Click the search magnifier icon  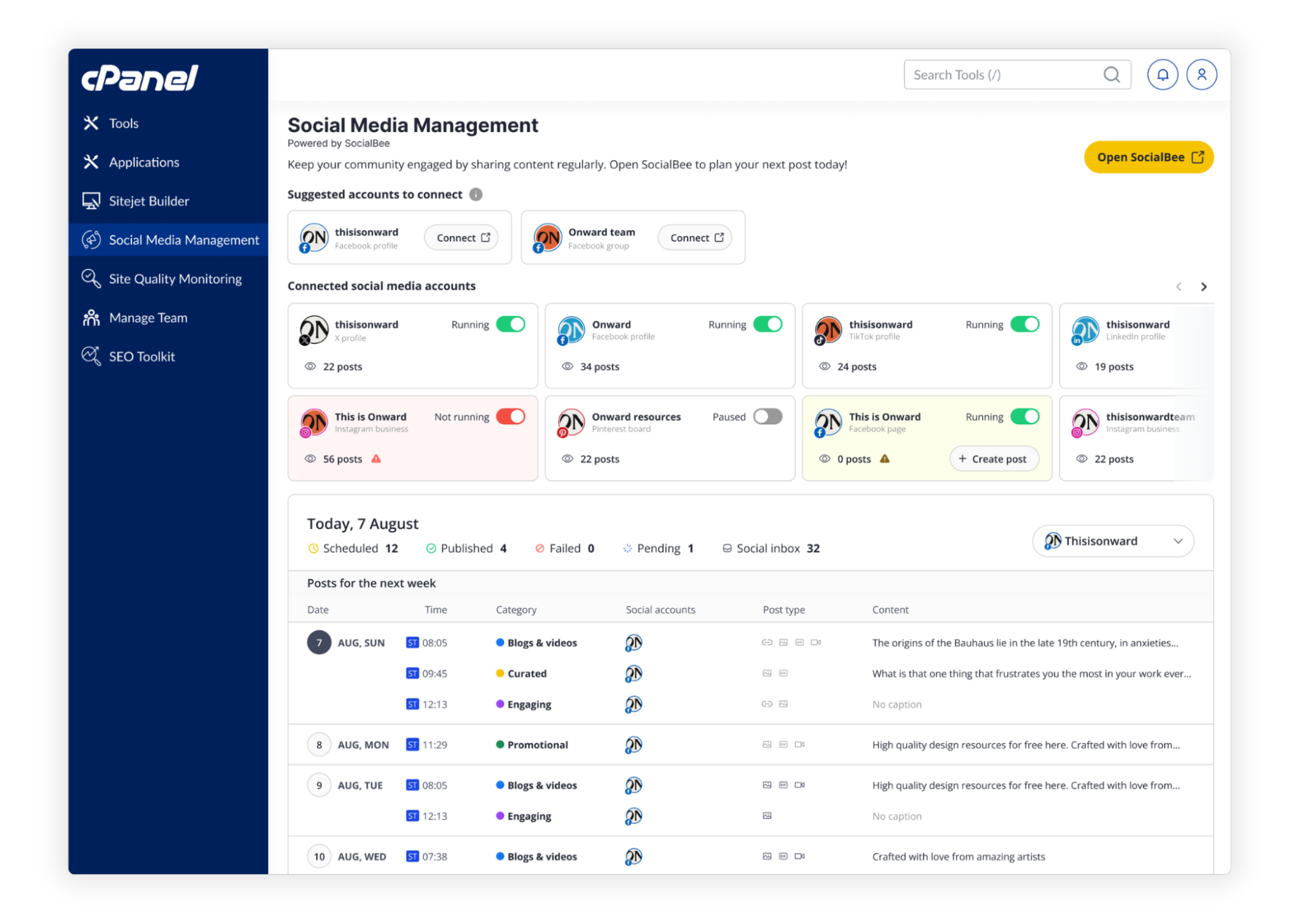(1112, 75)
